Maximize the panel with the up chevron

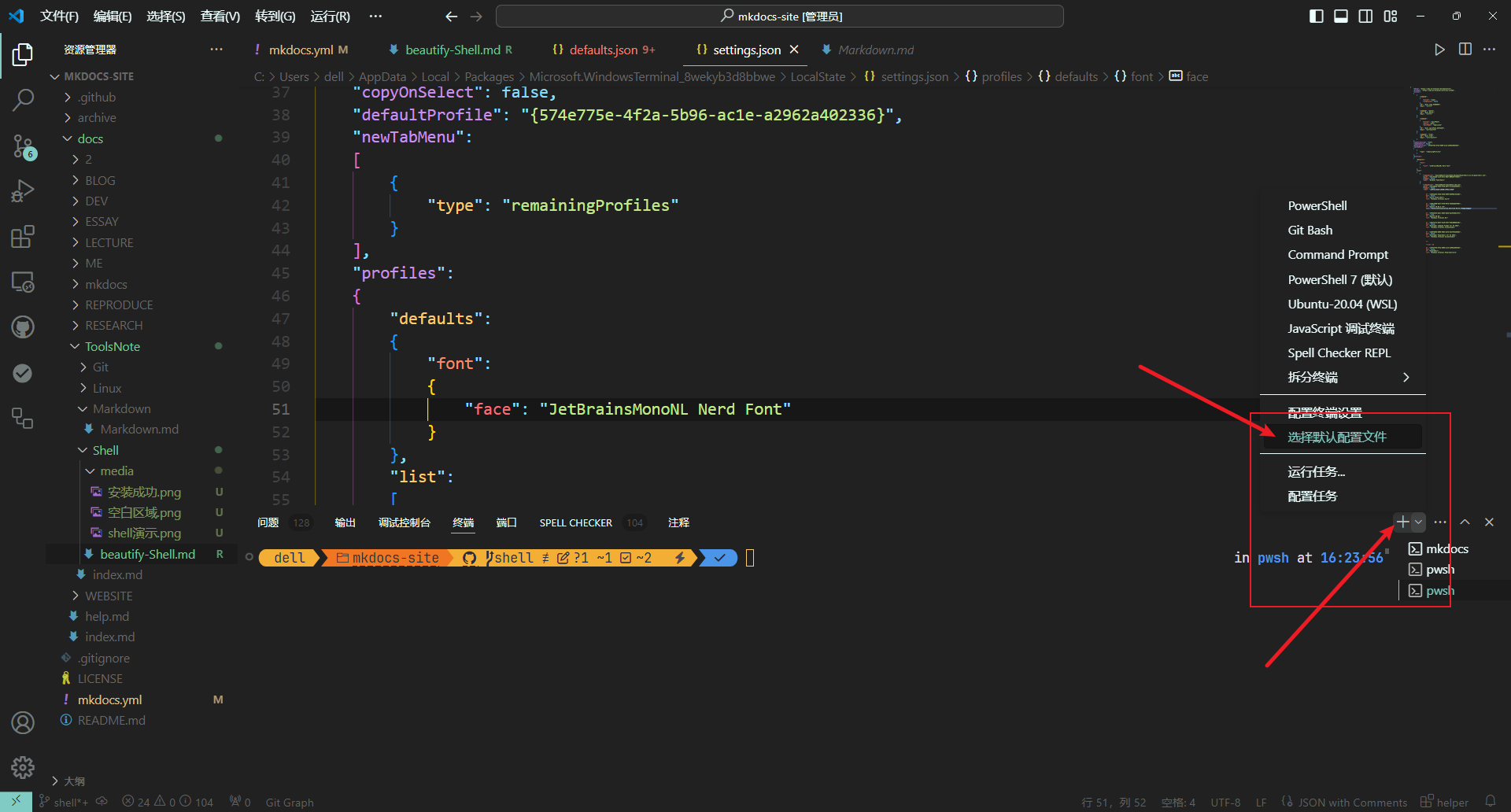click(1465, 522)
